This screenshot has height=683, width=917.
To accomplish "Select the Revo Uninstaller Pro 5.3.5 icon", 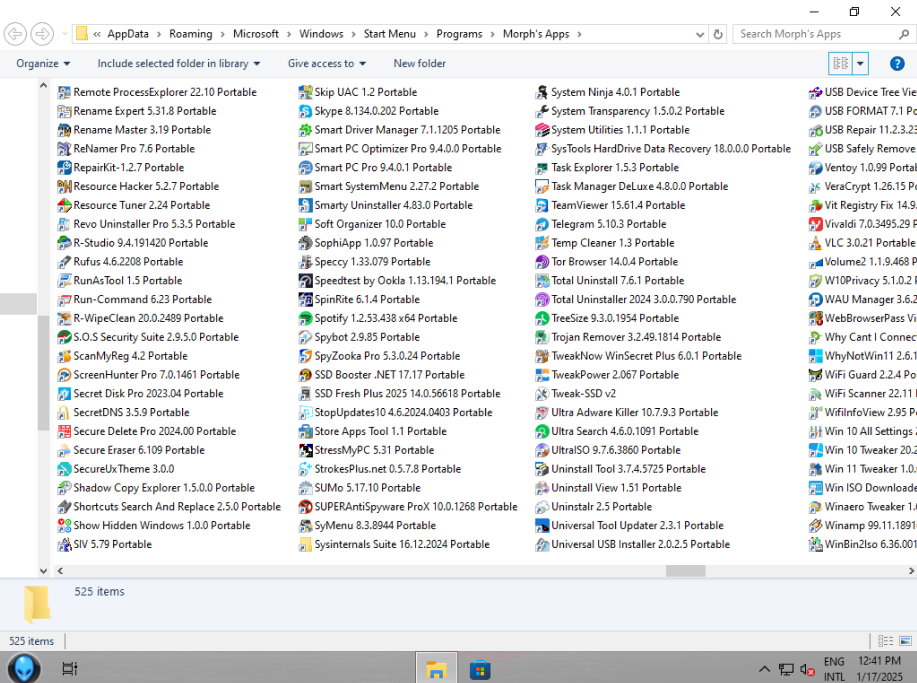I will pyautogui.click(x=64, y=225).
